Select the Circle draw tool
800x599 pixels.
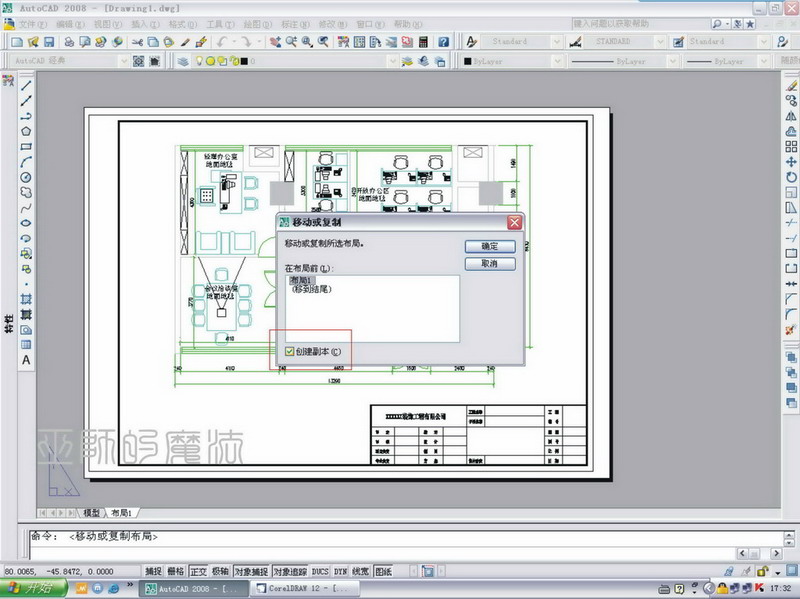[x=26, y=178]
